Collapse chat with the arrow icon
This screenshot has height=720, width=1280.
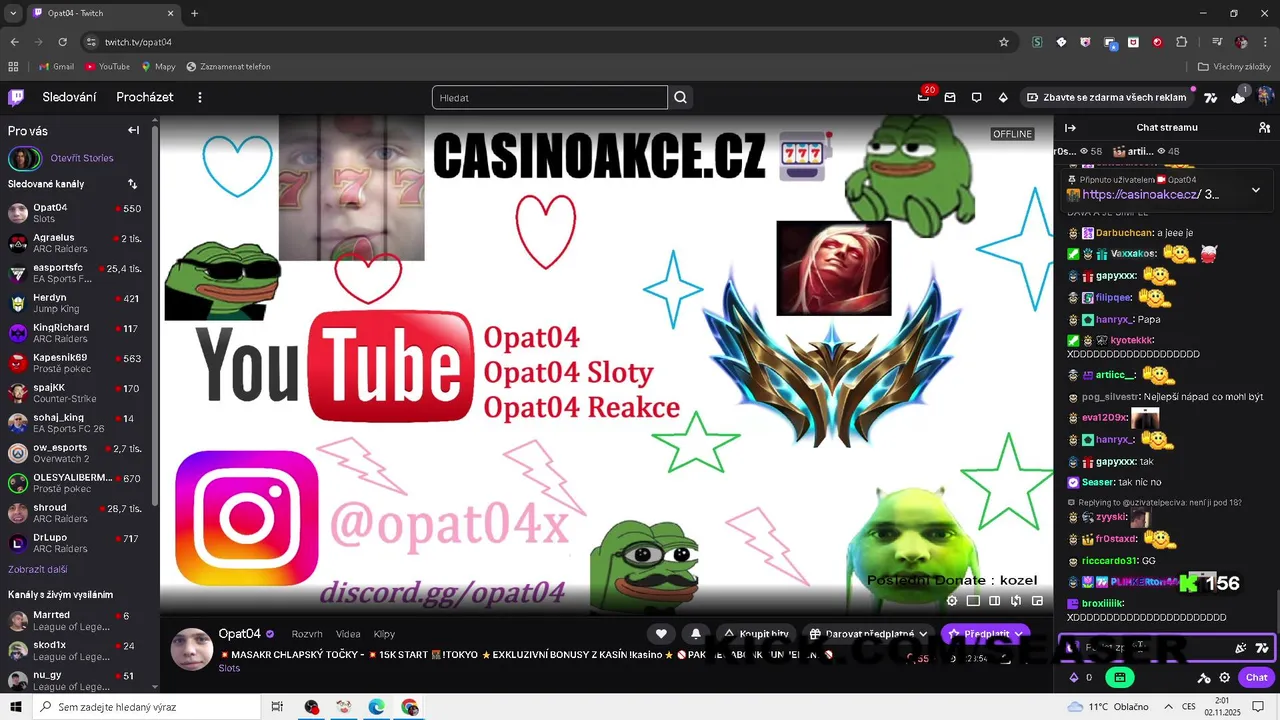[x=1070, y=128]
